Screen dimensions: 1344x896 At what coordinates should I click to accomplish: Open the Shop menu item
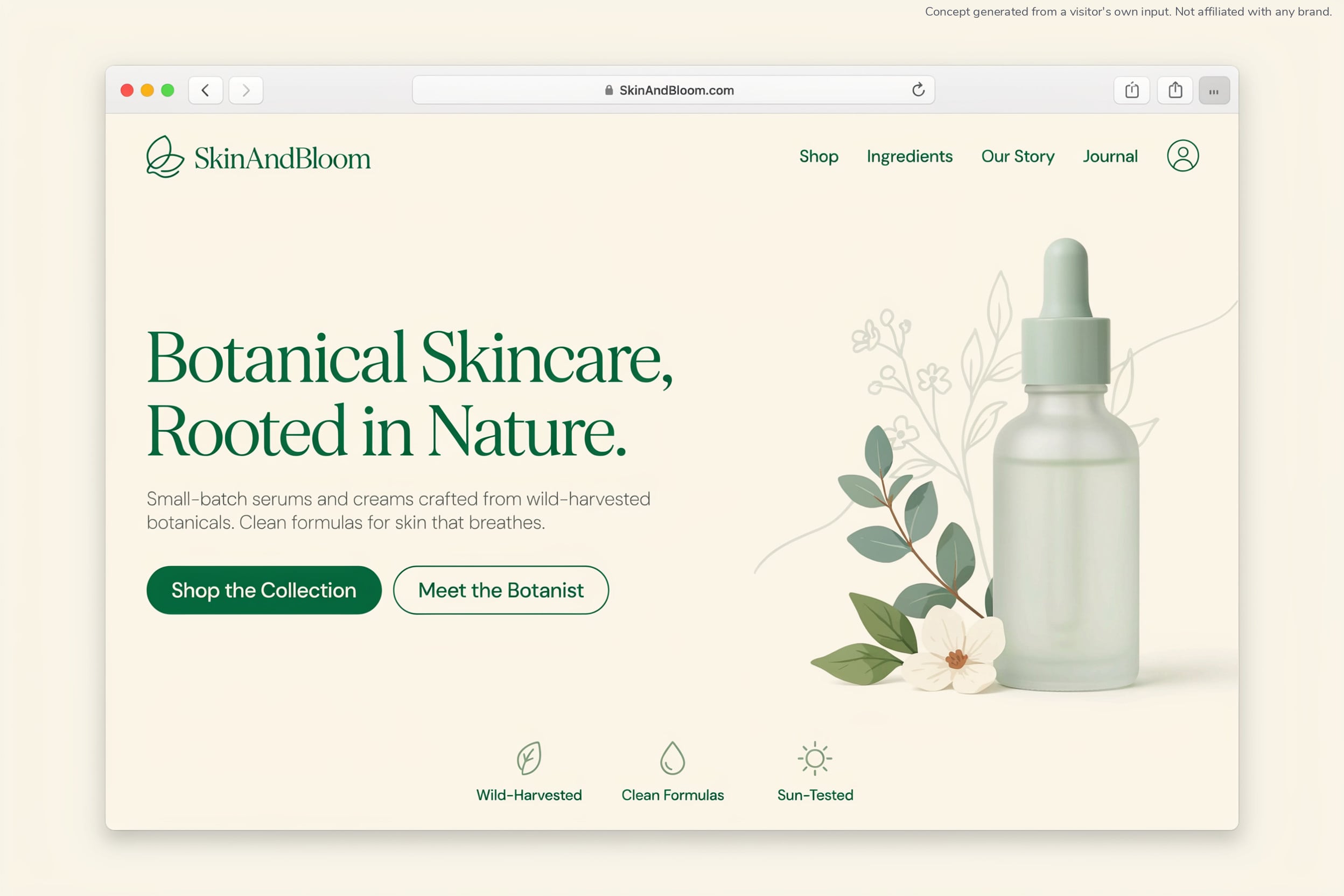pos(819,157)
